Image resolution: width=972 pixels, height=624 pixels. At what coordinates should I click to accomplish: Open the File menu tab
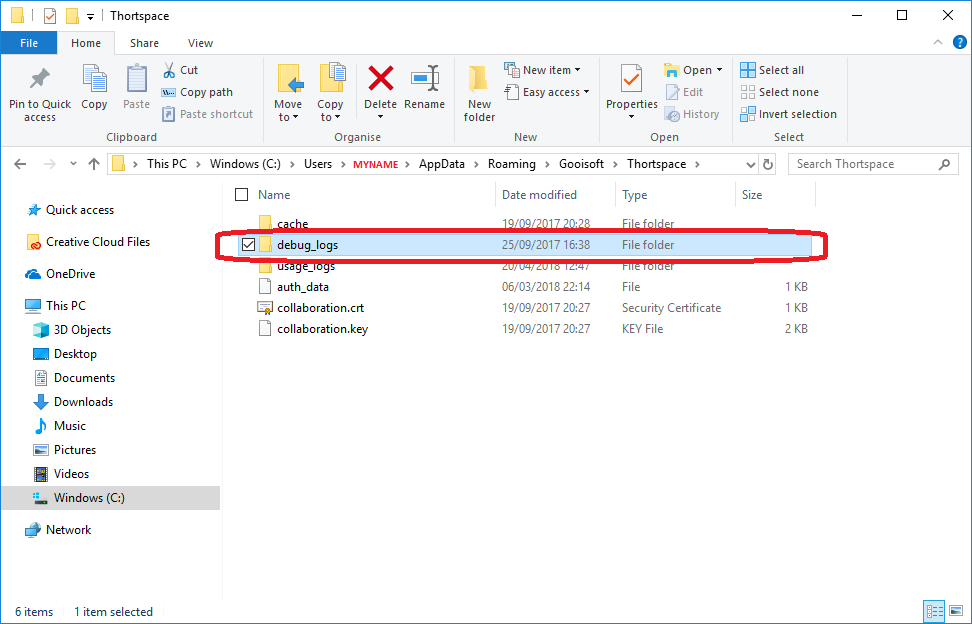click(x=29, y=43)
